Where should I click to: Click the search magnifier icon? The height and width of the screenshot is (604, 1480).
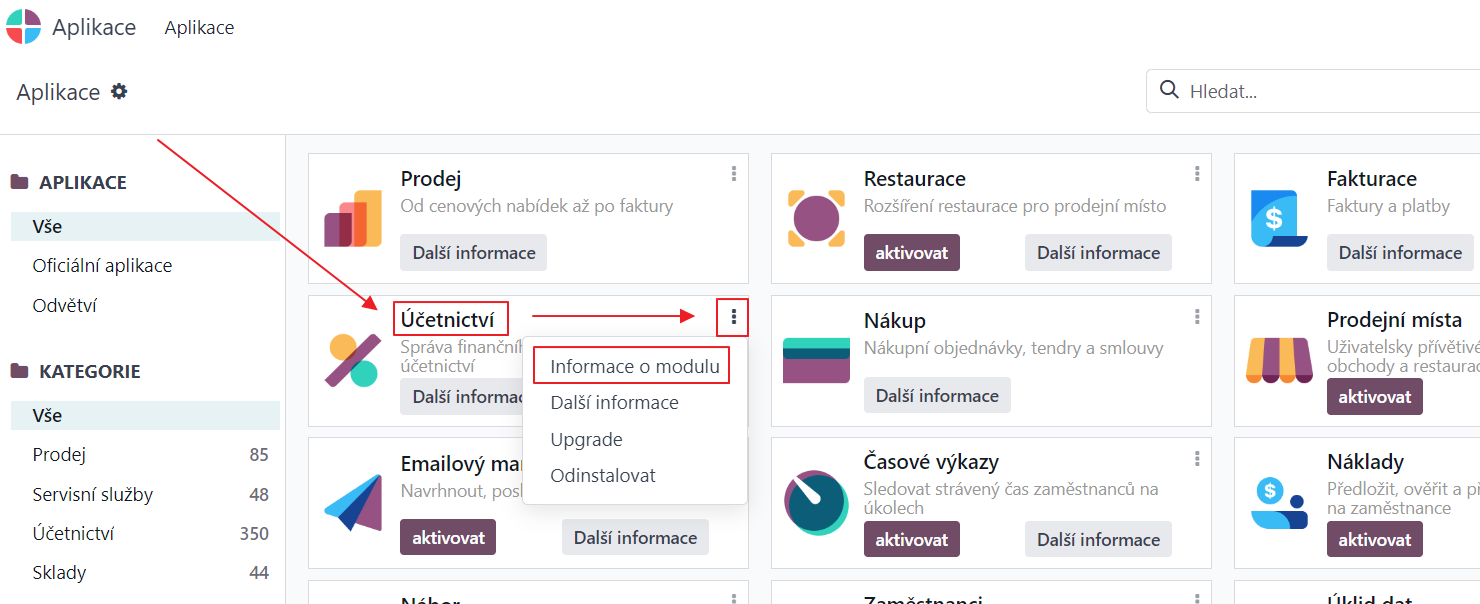1168,91
